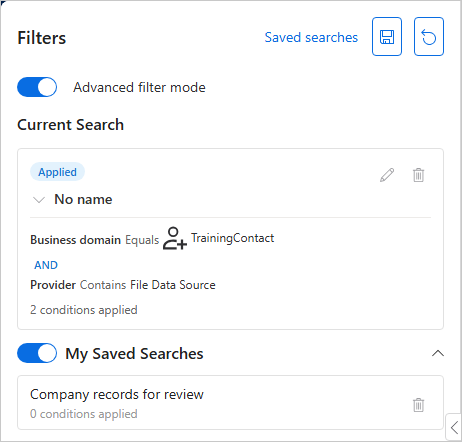The height and width of the screenshot is (442, 462).
Task: Click the File Data Source provider value
Action: [x=173, y=285]
